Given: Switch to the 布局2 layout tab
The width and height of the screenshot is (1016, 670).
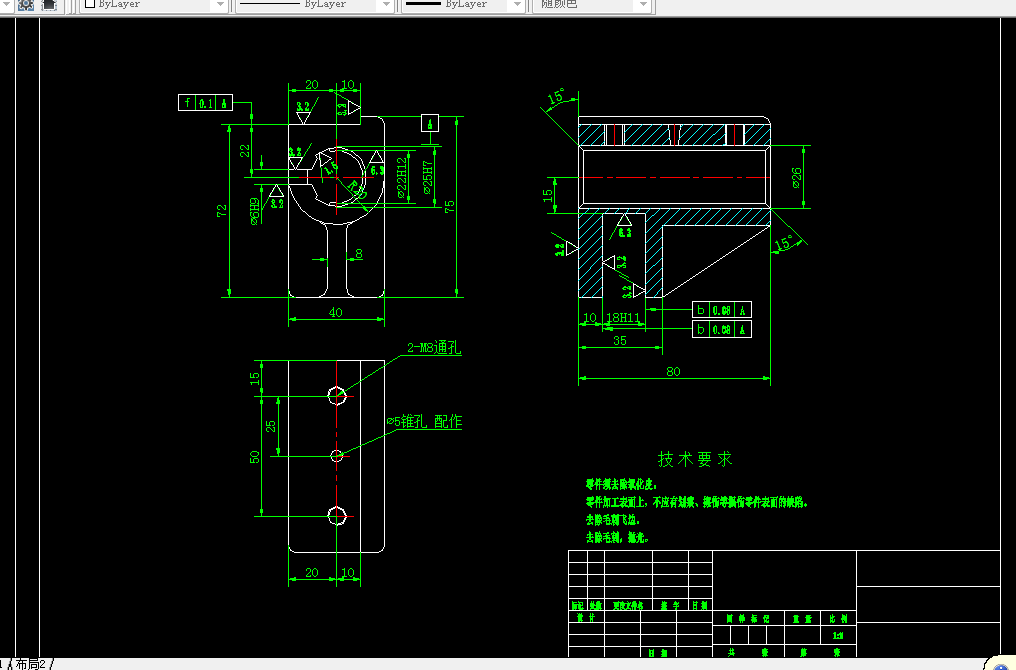Looking at the screenshot, I should 31,664.
